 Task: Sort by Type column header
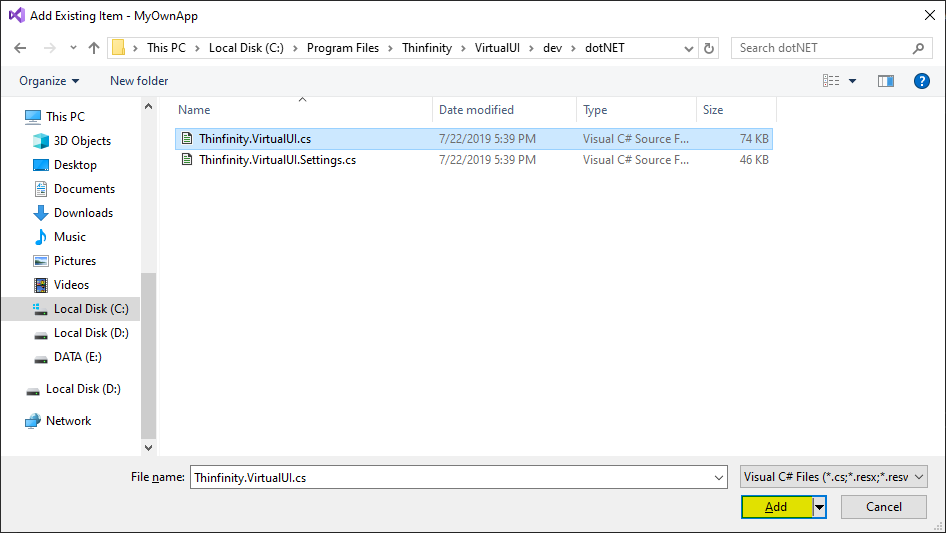(x=595, y=110)
